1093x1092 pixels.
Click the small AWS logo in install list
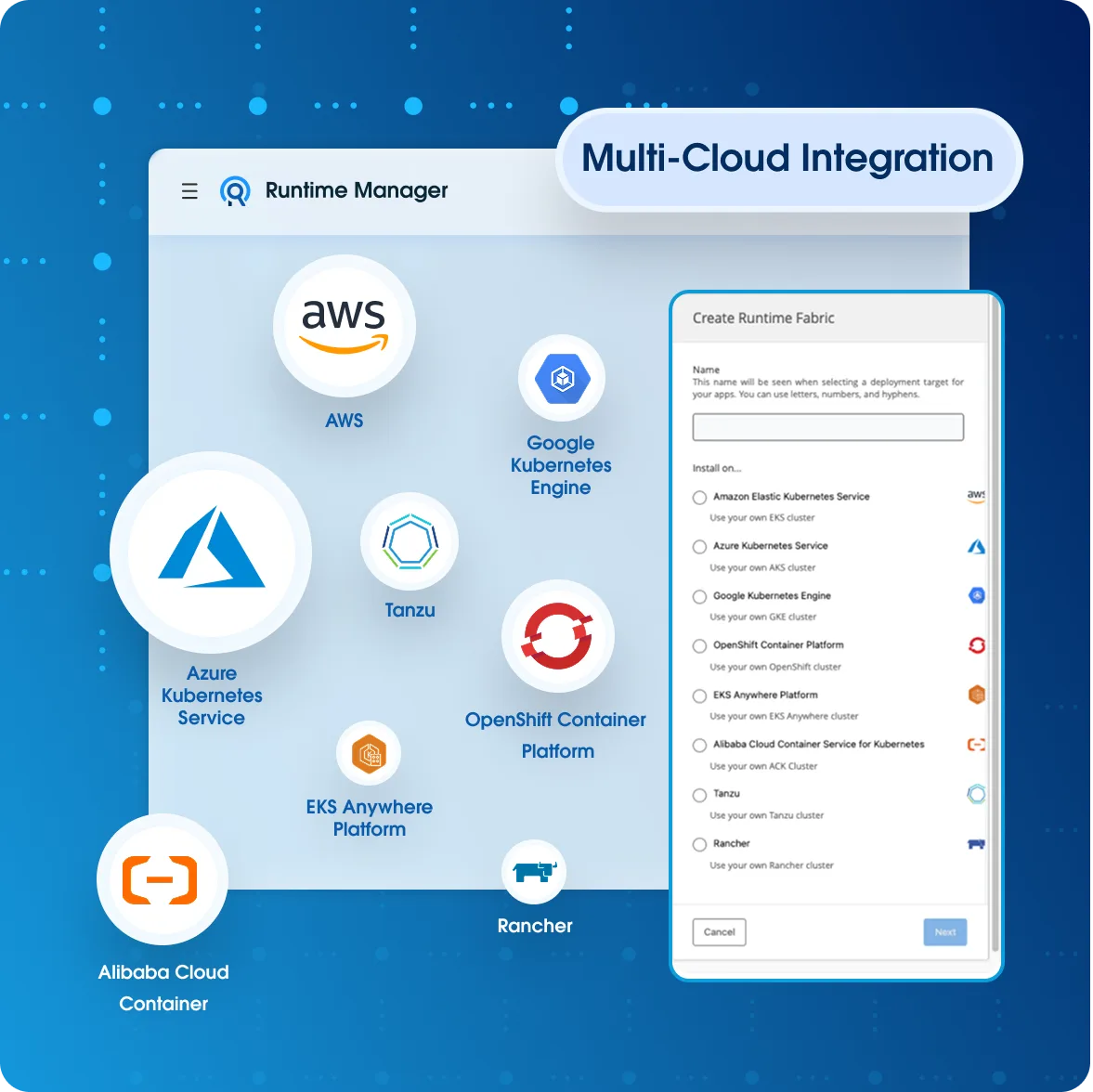click(x=976, y=497)
